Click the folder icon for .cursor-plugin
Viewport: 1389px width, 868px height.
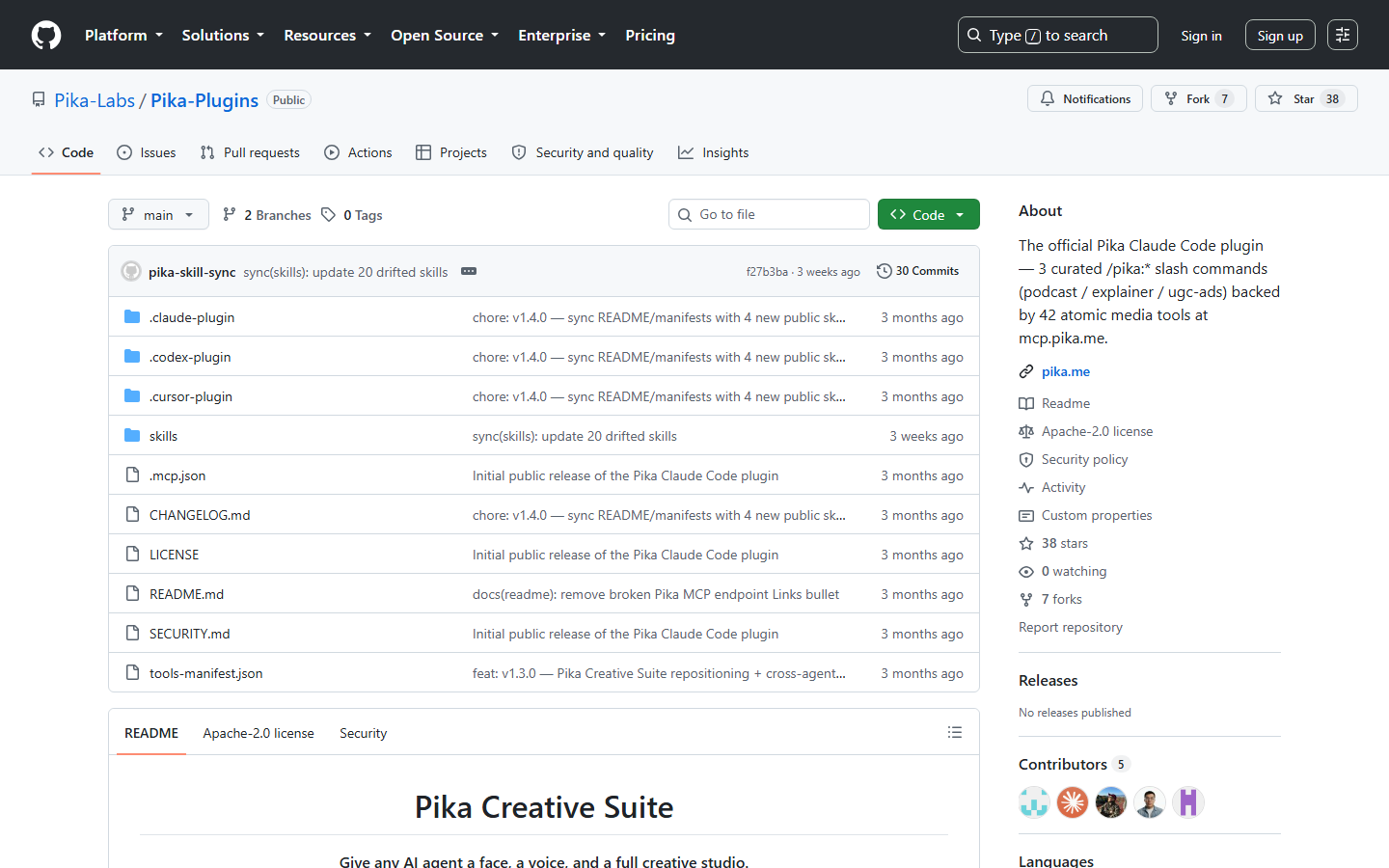[x=132, y=396]
